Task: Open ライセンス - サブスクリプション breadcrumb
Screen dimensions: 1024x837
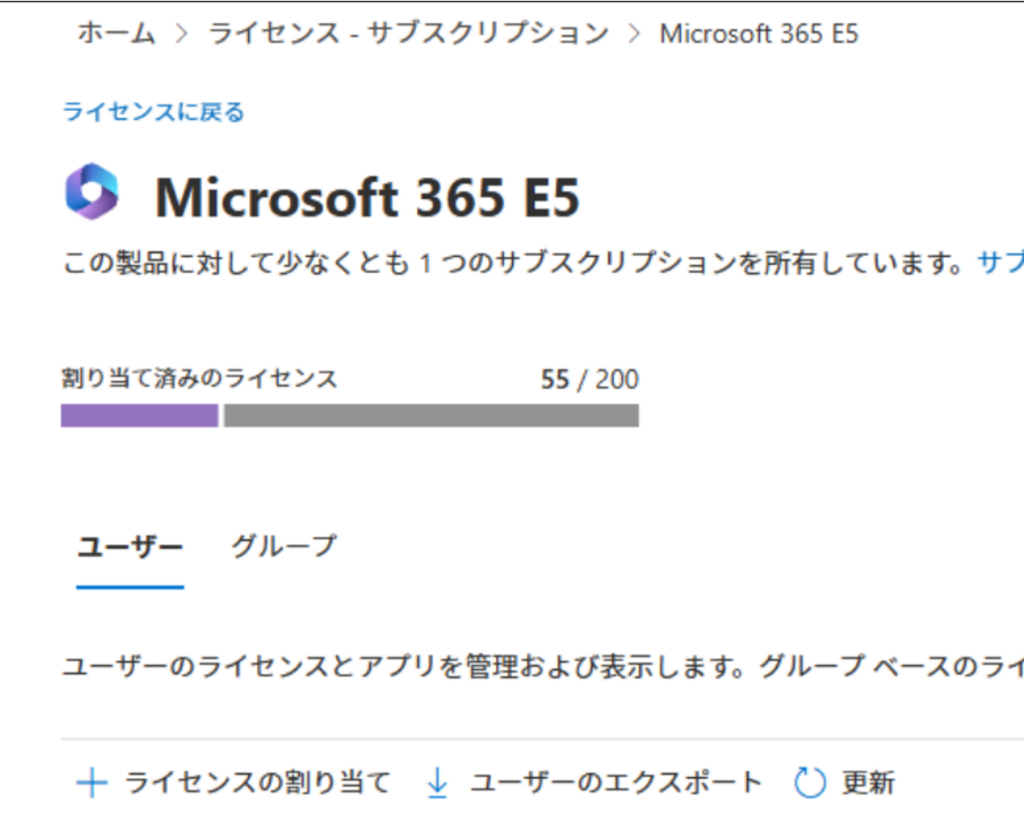Action: click(408, 34)
